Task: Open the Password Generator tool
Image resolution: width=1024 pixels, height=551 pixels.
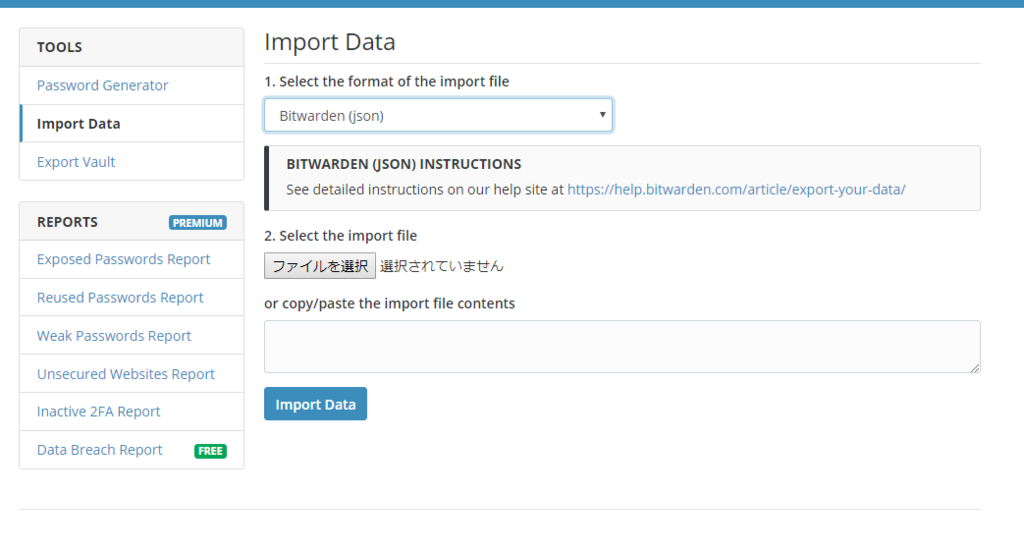Action: [x=103, y=86]
